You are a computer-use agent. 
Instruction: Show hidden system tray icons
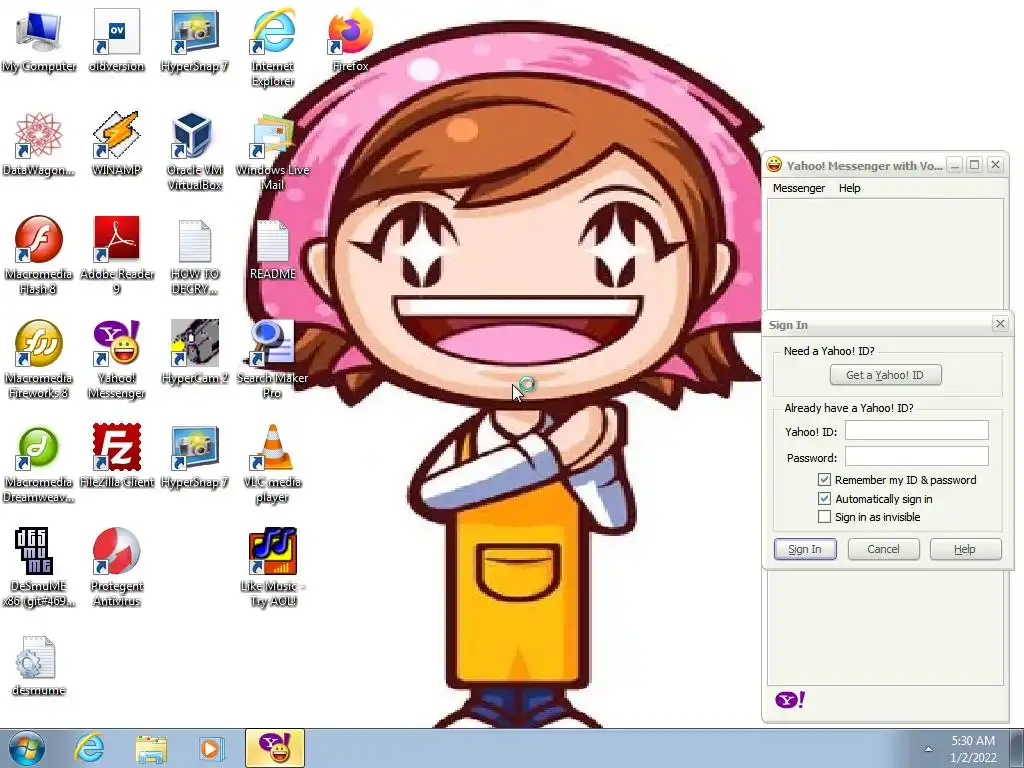pos(927,750)
